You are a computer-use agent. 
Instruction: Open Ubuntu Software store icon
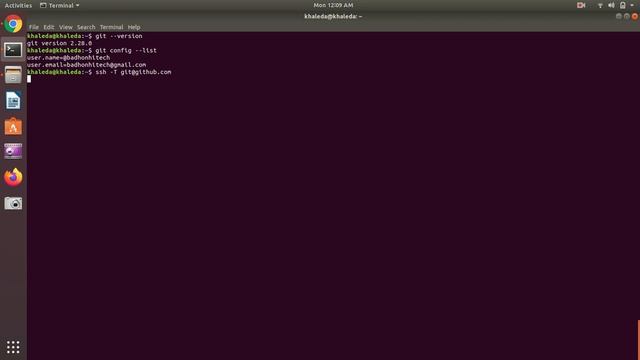(x=13, y=126)
